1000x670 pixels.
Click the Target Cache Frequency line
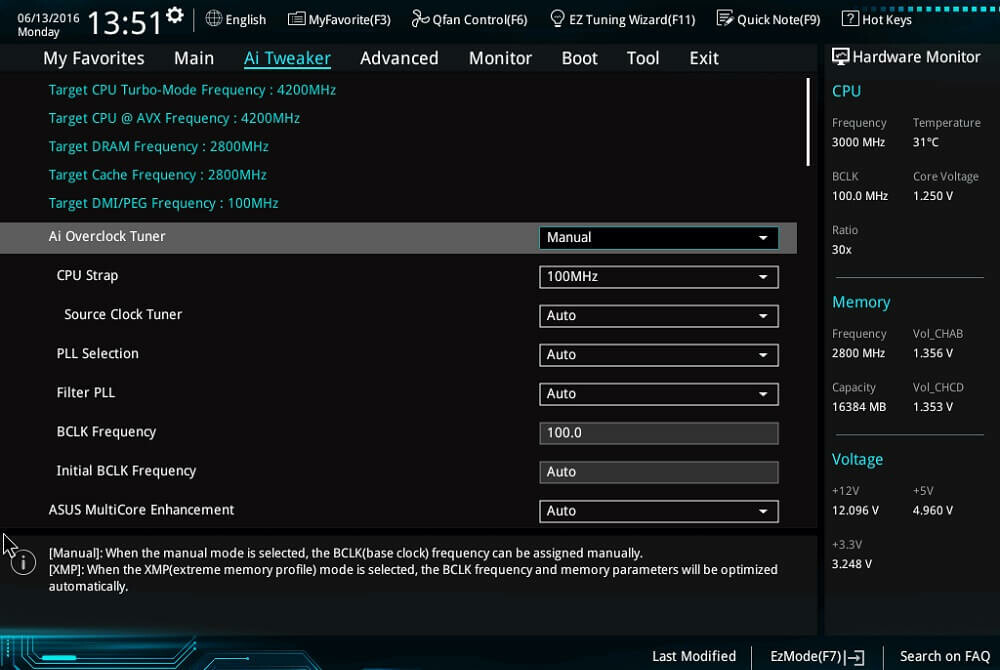(158, 175)
